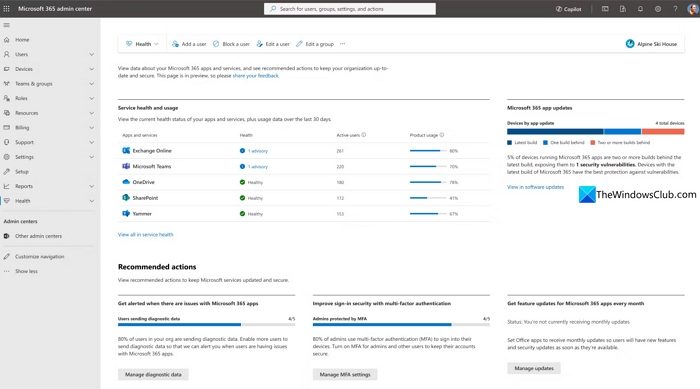Select Edit a user in toolbar

tap(273, 44)
